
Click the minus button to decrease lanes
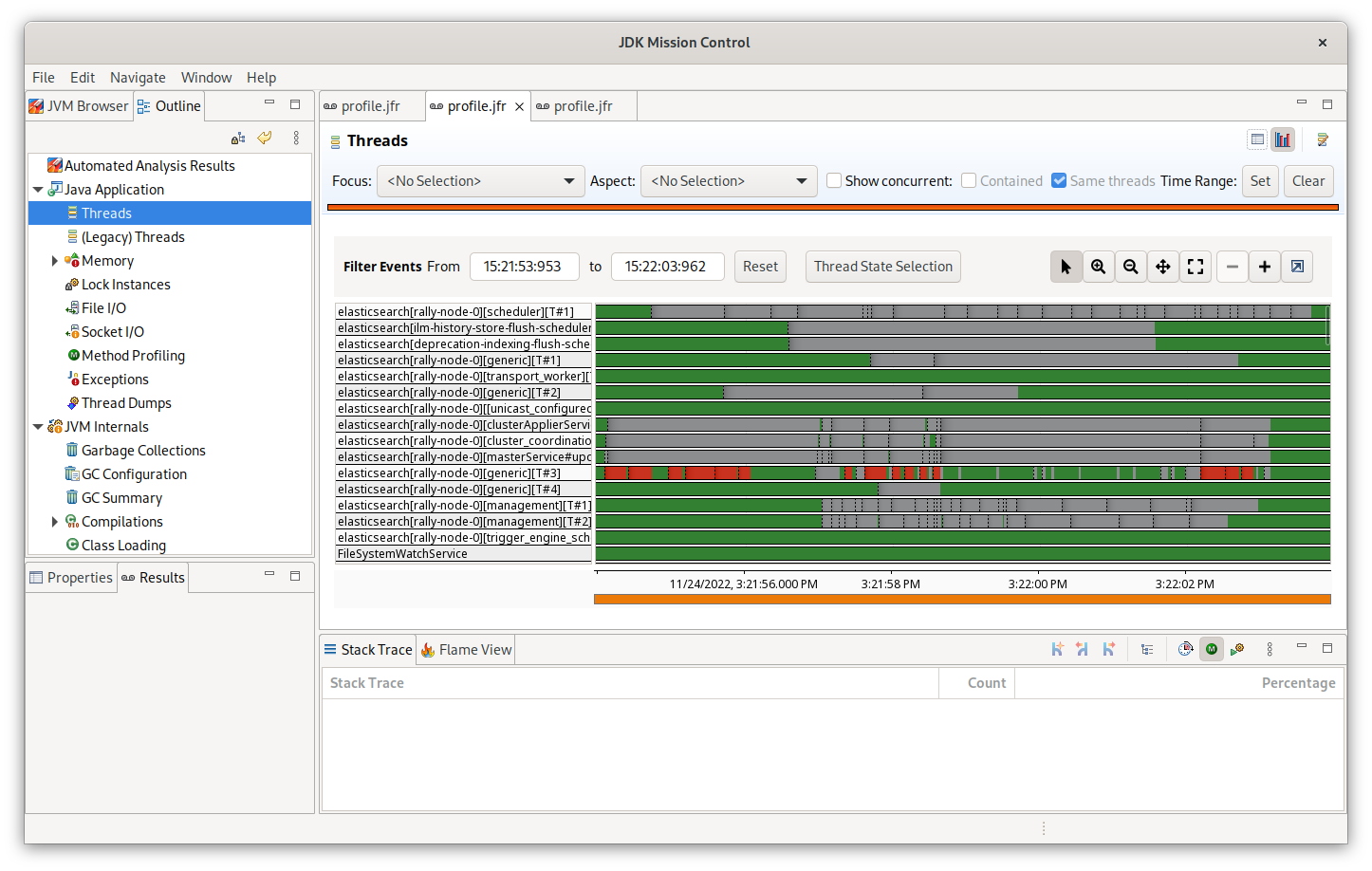tap(1232, 267)
